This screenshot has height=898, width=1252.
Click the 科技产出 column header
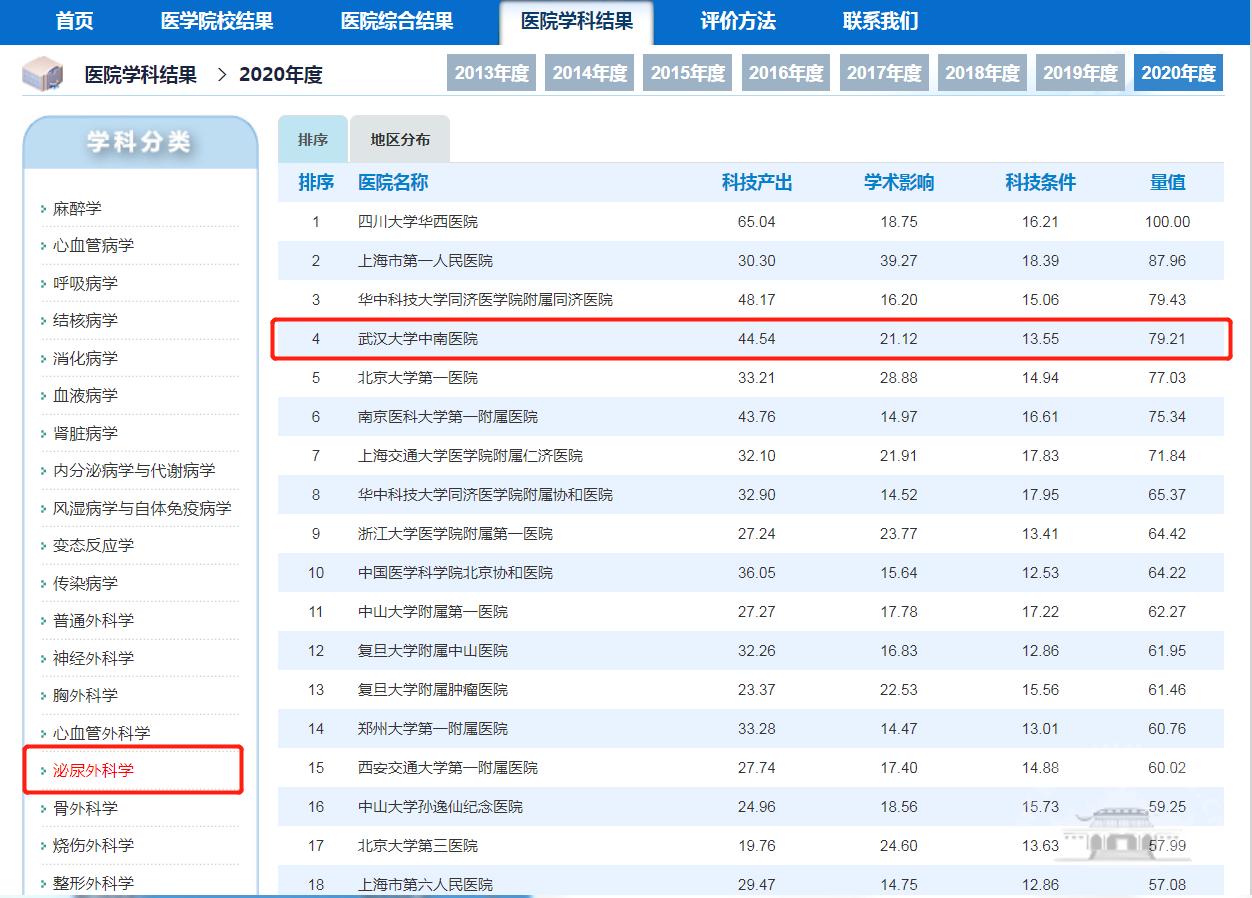pyautogui.click(x=757, y=182)
